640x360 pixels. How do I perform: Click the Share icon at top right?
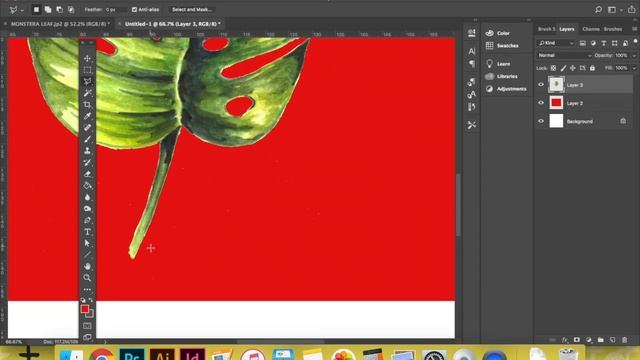(x=632, y=9)
